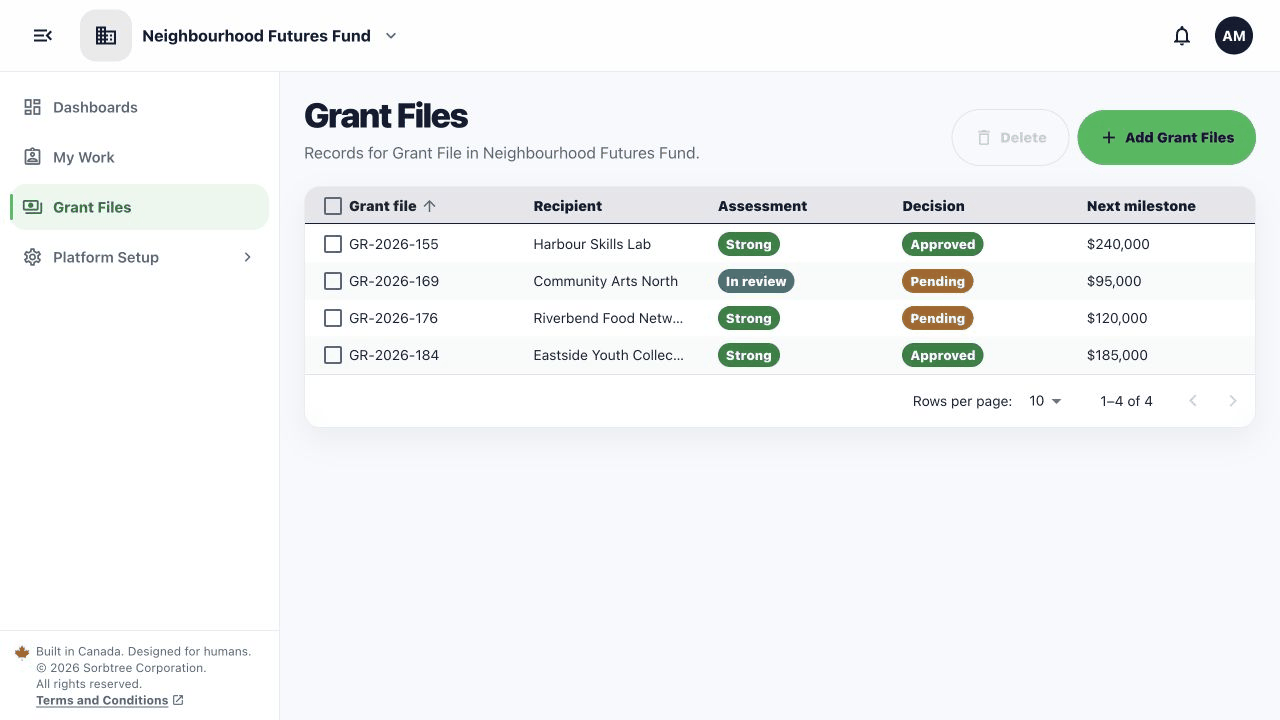Select Grant Files in the sidebar
Image resolution: width=1280 pixels, height=720 pixels.
pos(140,207)
